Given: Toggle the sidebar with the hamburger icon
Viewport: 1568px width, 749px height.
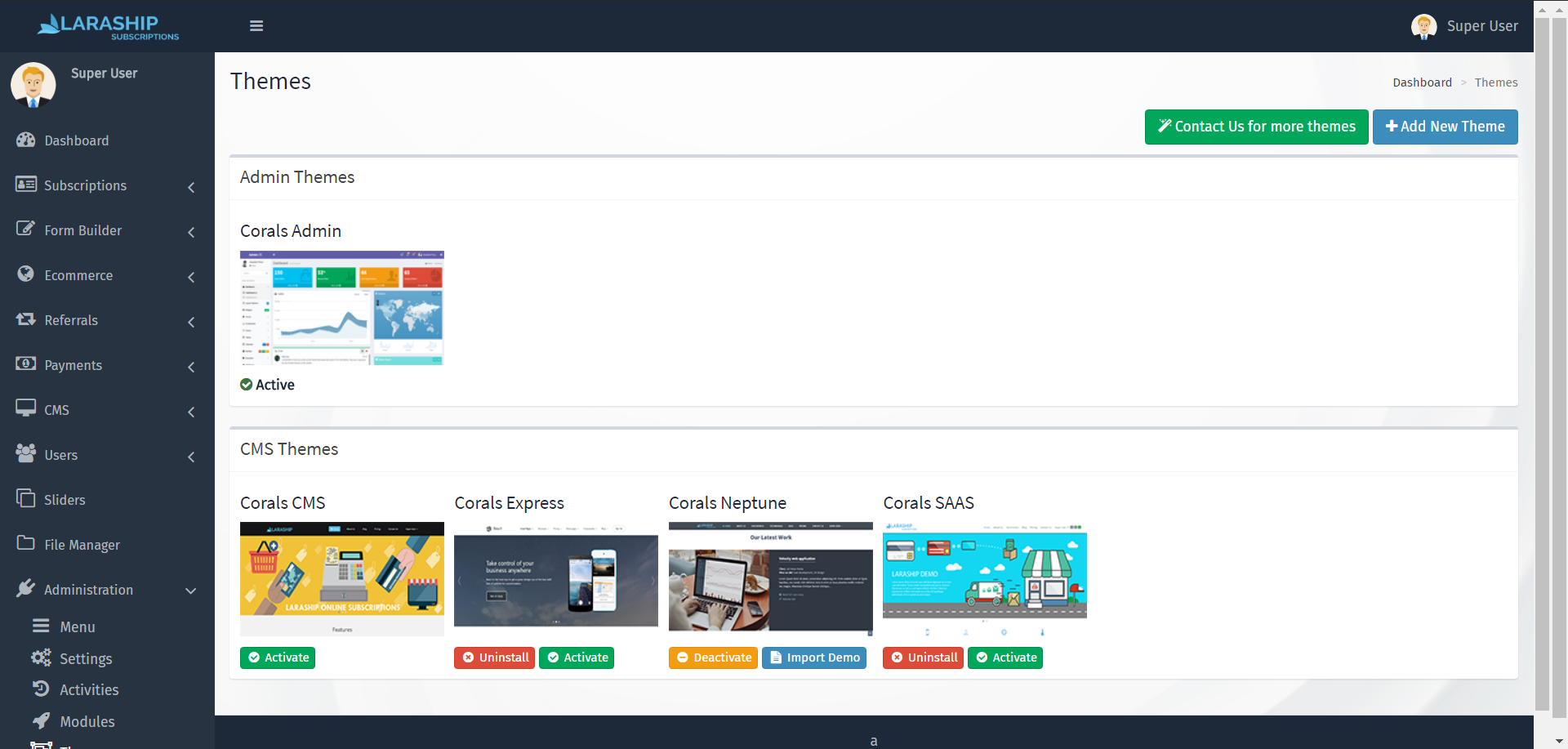Looking at the screenshot, I should point(256,26).
